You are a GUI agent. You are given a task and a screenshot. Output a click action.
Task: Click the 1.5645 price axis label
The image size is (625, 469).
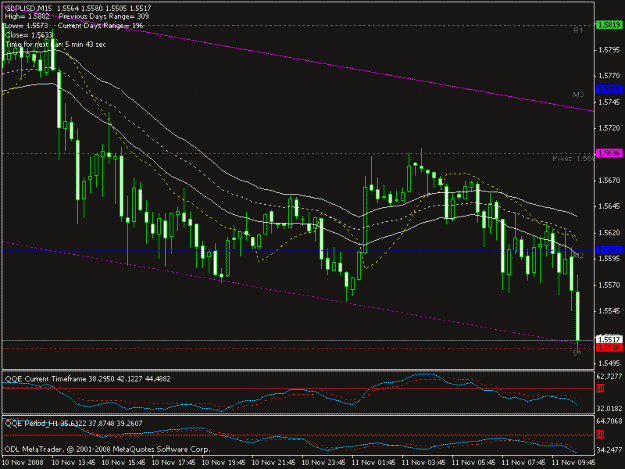tap(609, 206)
